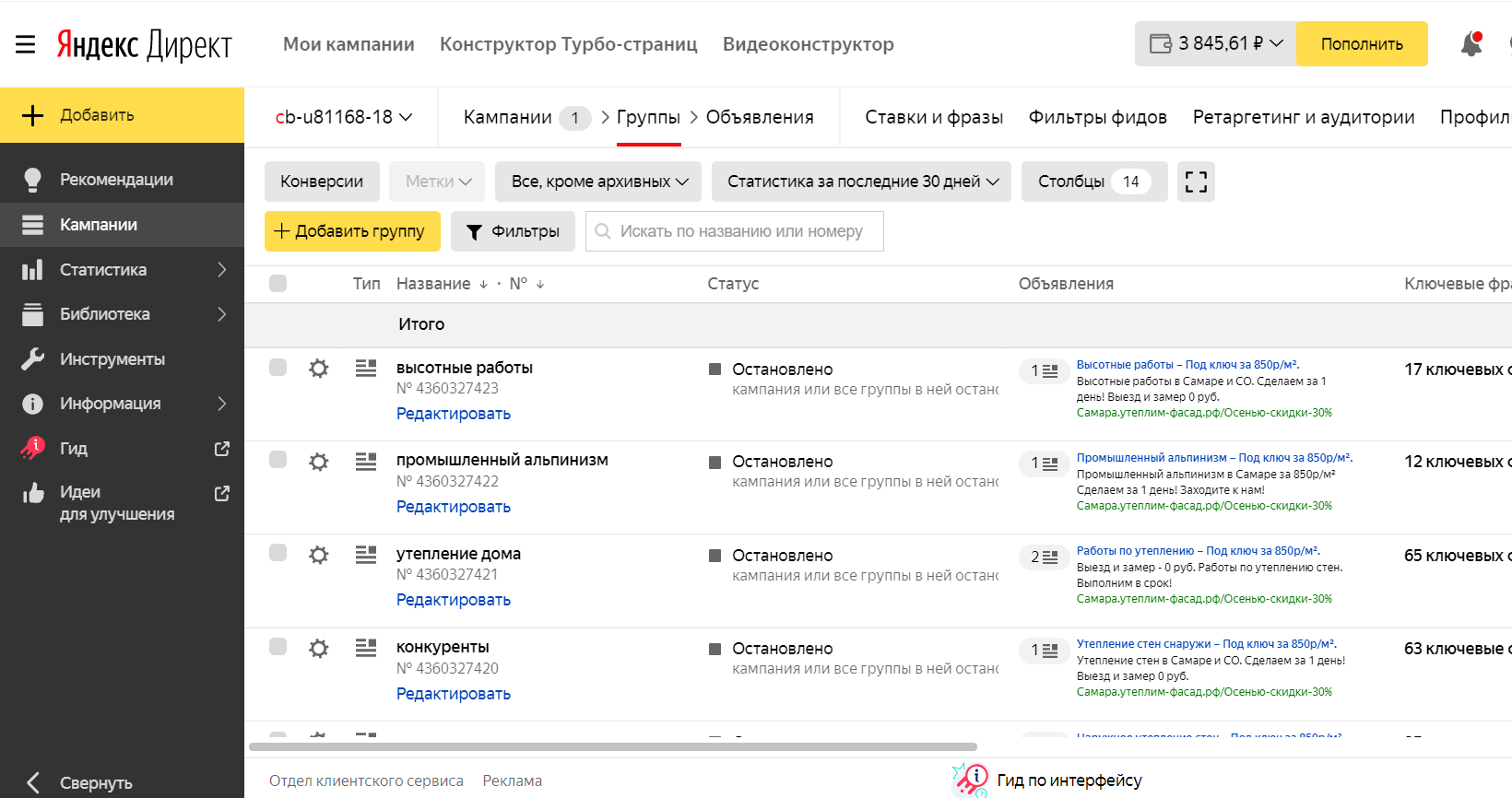The height and width of the screenshot is (798, 1512).
Task: Click the type icon for промышленный альпинизм
Action: click(366, 462)
